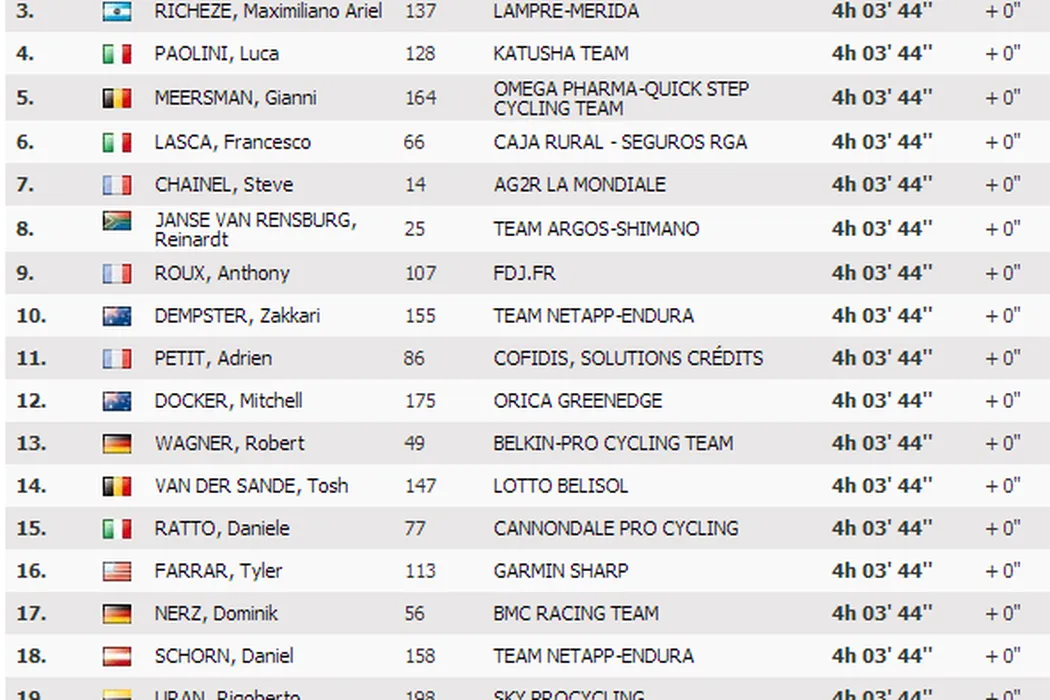Select the COFIDIS, SOLUTIONS CRÉDITS team
The width and height of the screenshot is (1050, 700).
(628, 358)
